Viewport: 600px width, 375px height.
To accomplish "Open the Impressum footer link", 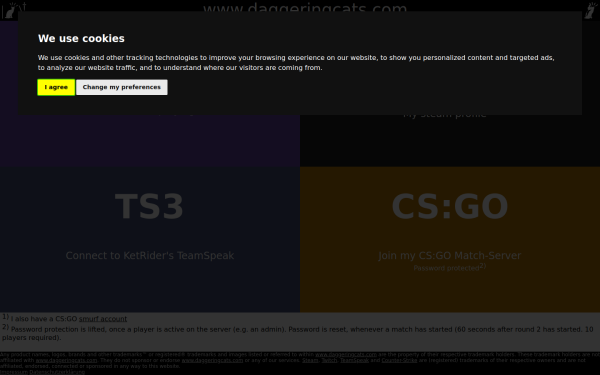I will (x=14, y=372).
